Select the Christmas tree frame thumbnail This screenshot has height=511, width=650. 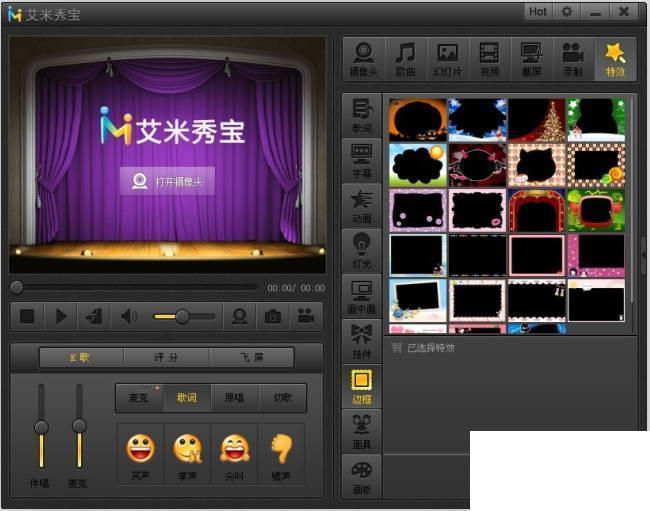(537, 120)
